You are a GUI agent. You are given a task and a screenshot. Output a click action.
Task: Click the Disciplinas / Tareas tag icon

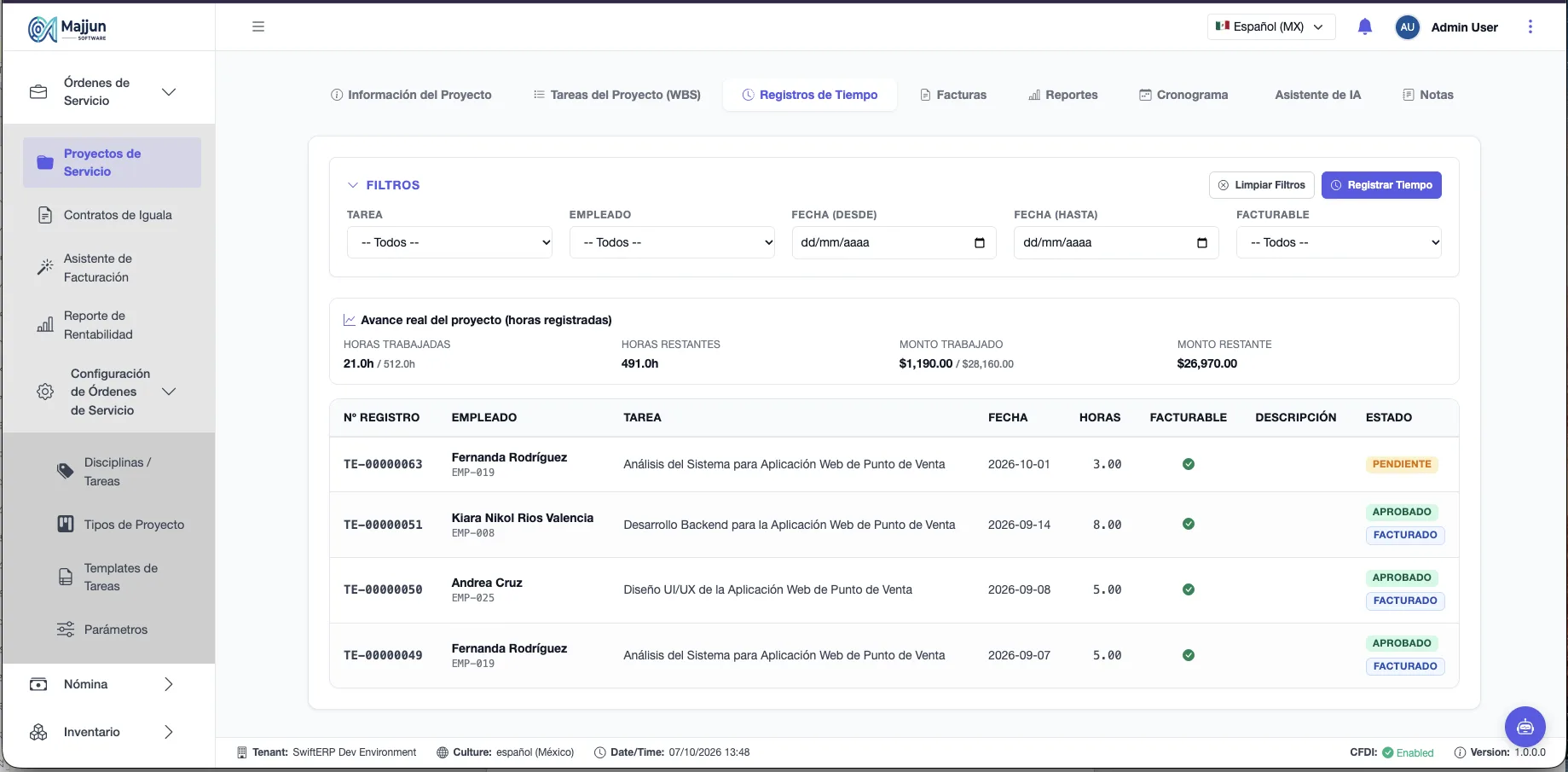tap(66, 471)
